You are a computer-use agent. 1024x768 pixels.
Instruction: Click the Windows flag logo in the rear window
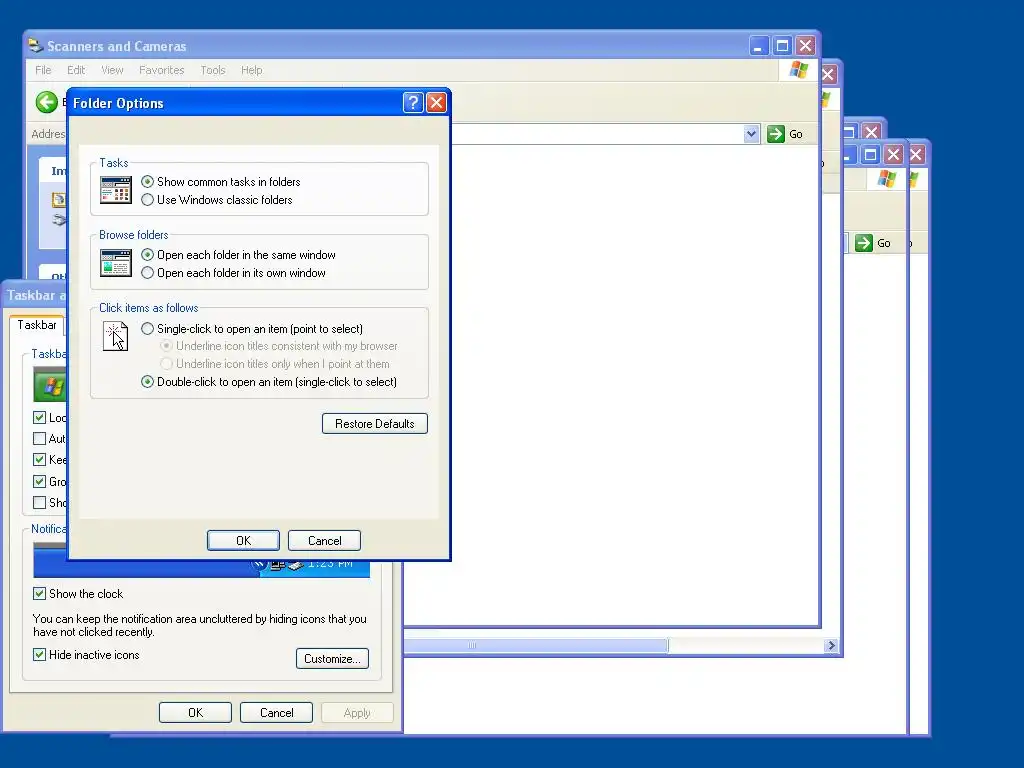[886, 178]
